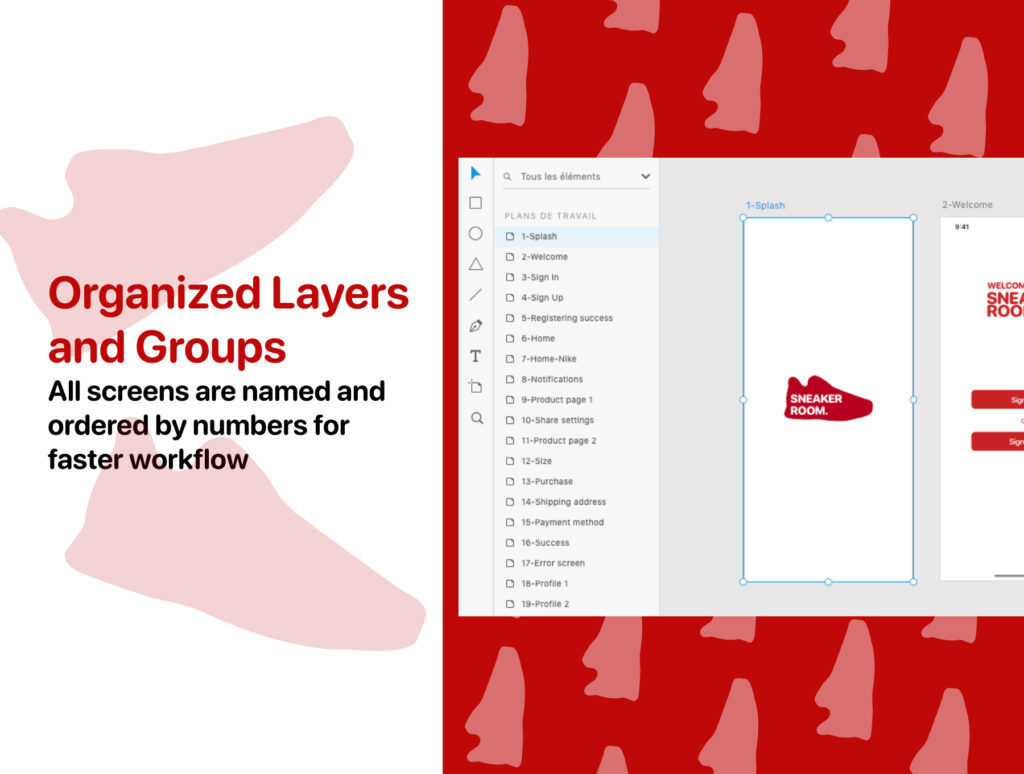Screen dimensions: 1024x774
Task: Select the 9-Product page 1 layer
Action: [576, 400]
